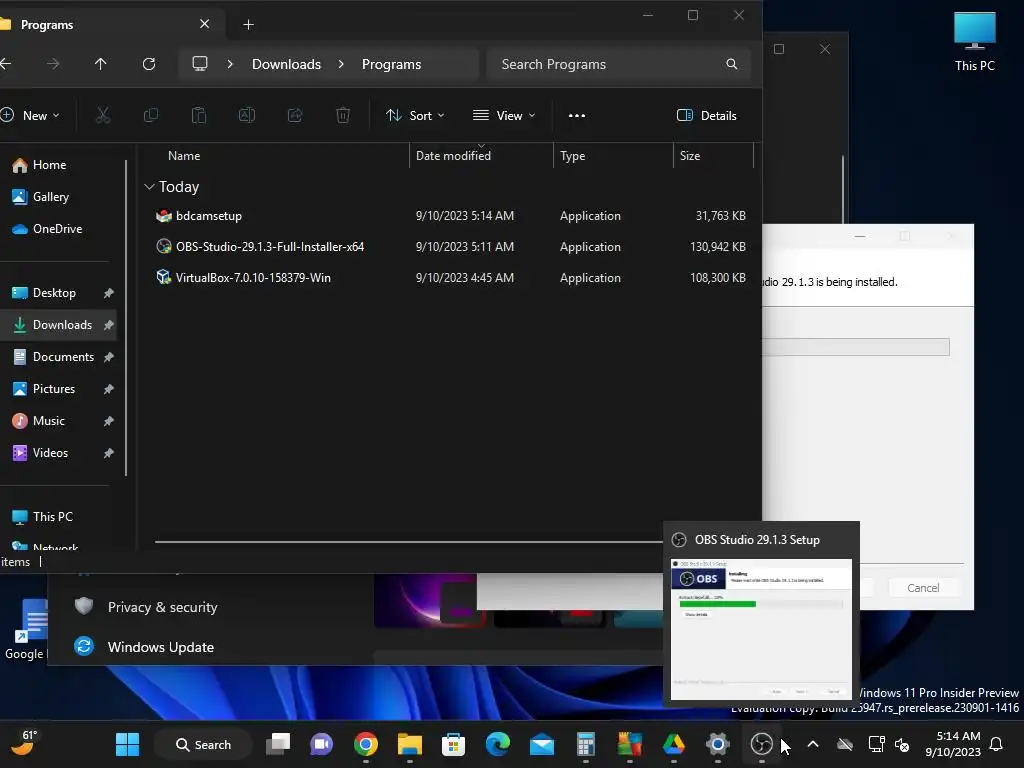
Task: Open Privacy & security in the Settings window
Action: pos(163,607)
